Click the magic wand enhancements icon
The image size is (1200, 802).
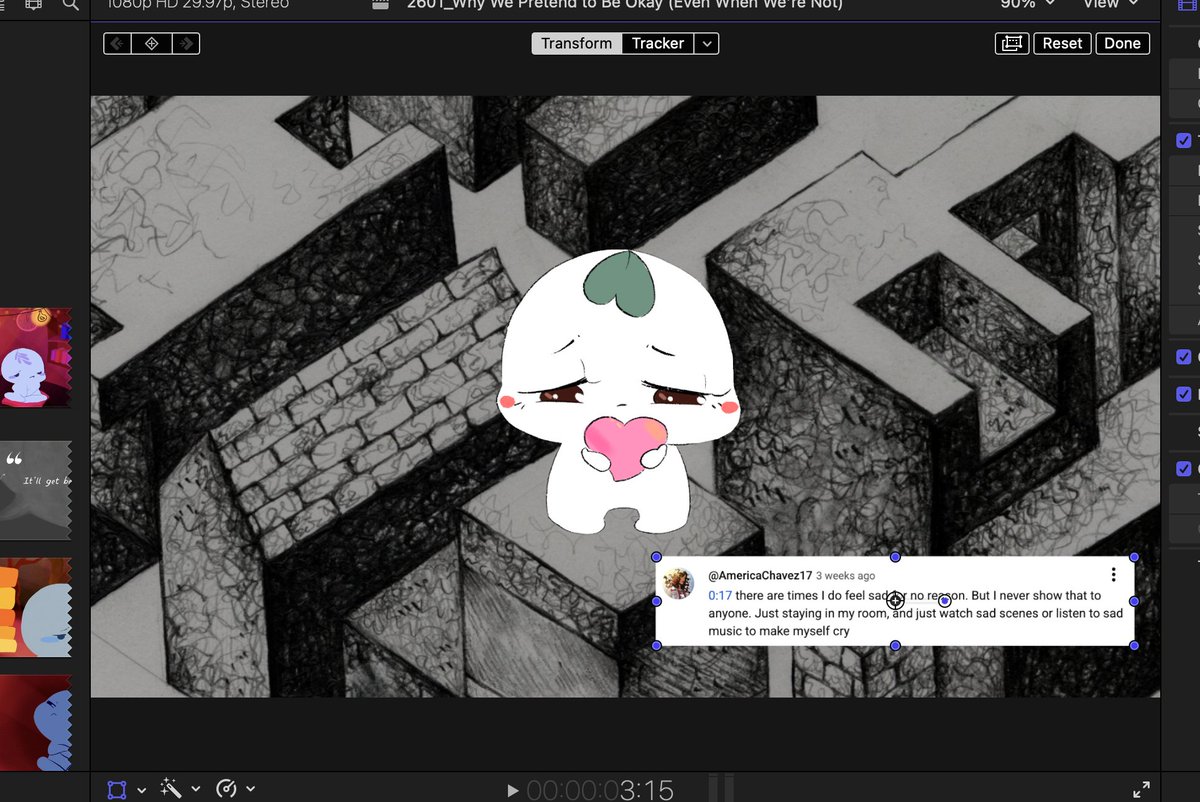click(x=173, y=789)
